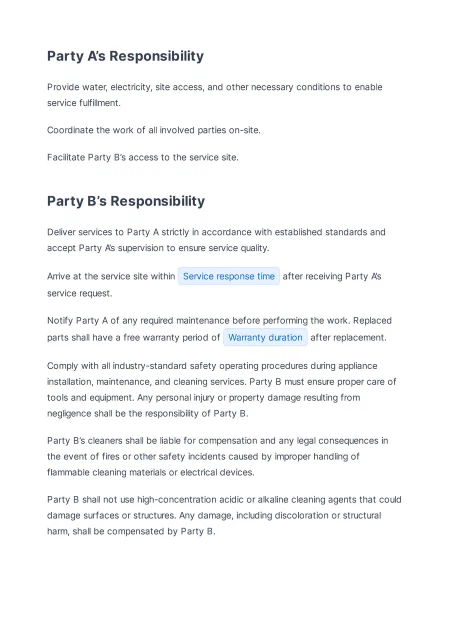
Task: Click the after replacement. text
Action: click(348, 337)
